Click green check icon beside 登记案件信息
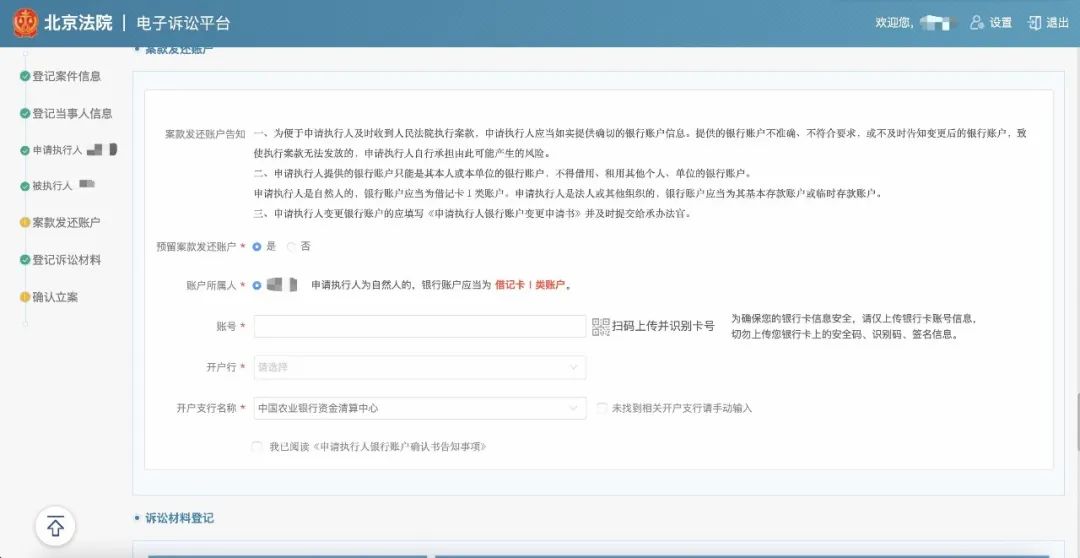1080x558 pixels. (x=25, y=76)
